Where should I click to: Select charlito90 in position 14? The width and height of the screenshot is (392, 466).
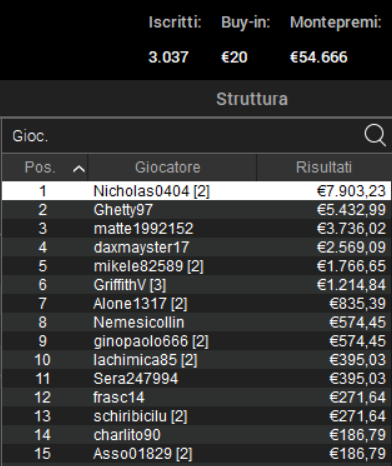point(196,435)
